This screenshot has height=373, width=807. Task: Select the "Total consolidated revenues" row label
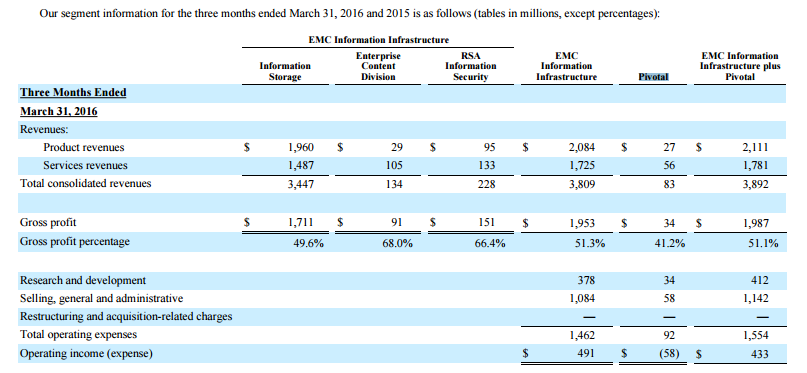click(x=85, y=183)
